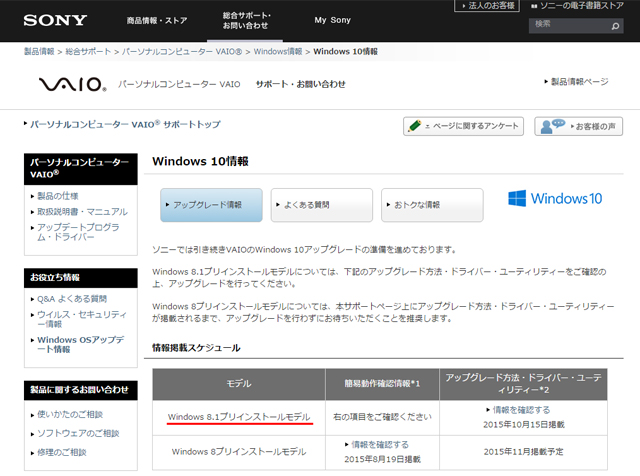Screen dimensions: 640x476
Task: Open 商品情報・ストア menu
Action: click(157, 20)
